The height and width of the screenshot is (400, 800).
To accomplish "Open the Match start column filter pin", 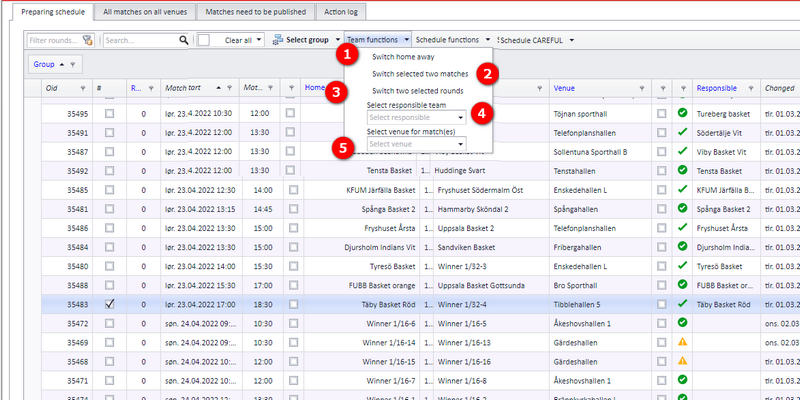I will (230, 88).
